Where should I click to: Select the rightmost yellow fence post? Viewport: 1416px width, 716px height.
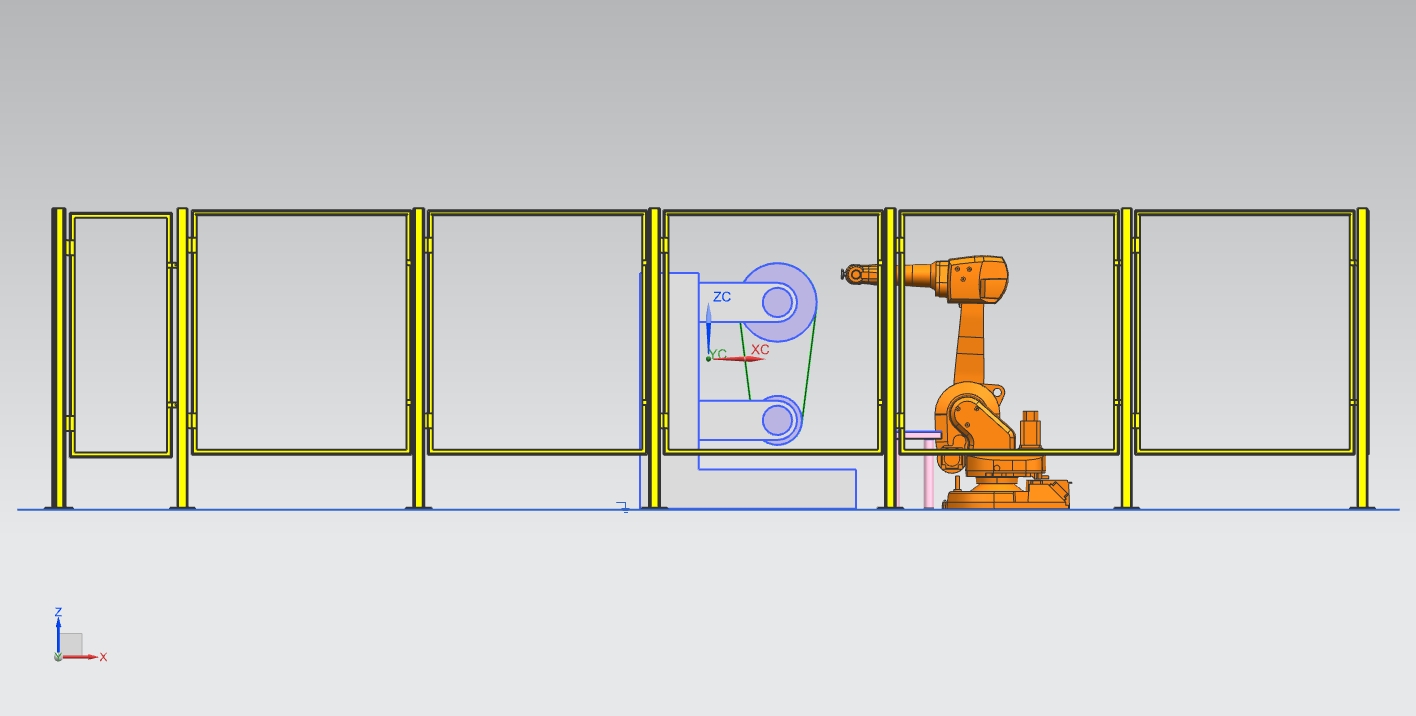pyautogui.click(x=1362, y=358)
